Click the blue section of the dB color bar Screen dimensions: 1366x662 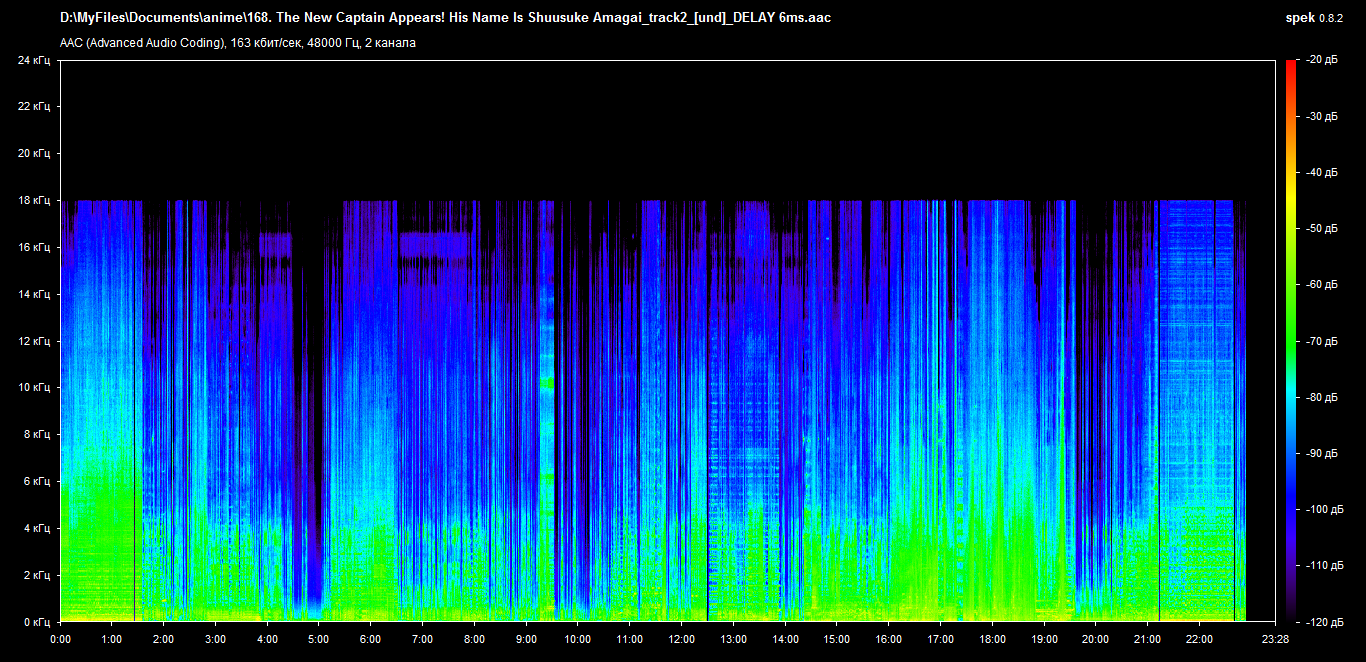(x=1290, y=500)
